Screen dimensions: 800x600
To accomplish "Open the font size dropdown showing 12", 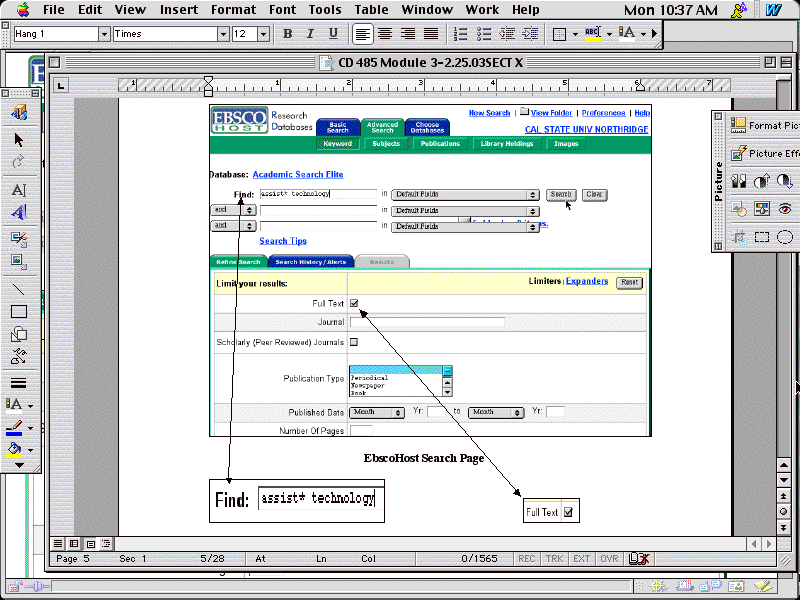I will pyautogui.click(x=263, y=34).
